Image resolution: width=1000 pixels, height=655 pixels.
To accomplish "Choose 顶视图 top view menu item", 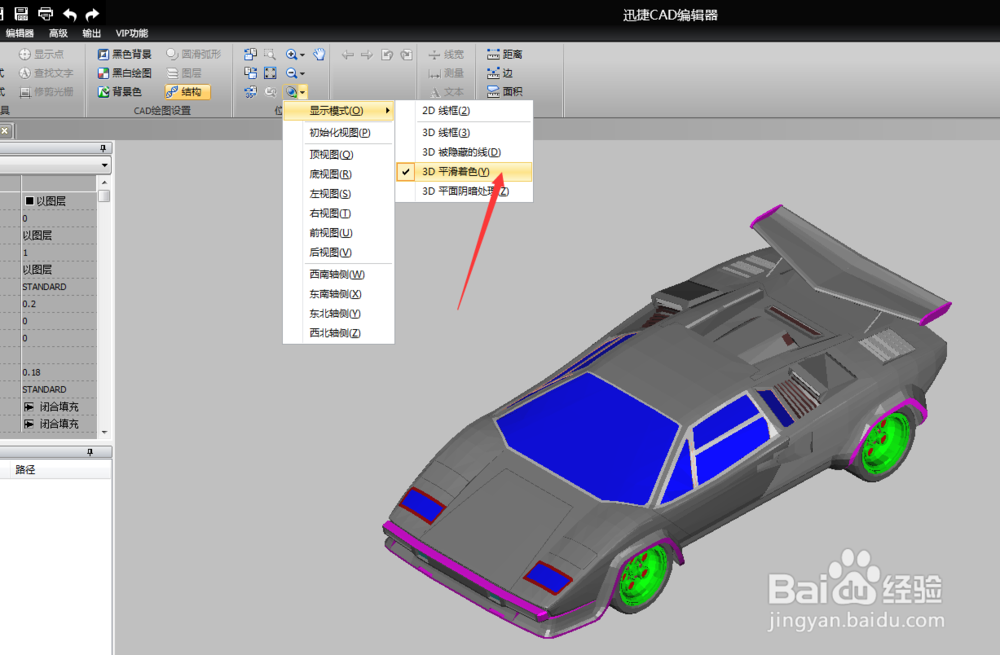I will (x=339, y=155).
